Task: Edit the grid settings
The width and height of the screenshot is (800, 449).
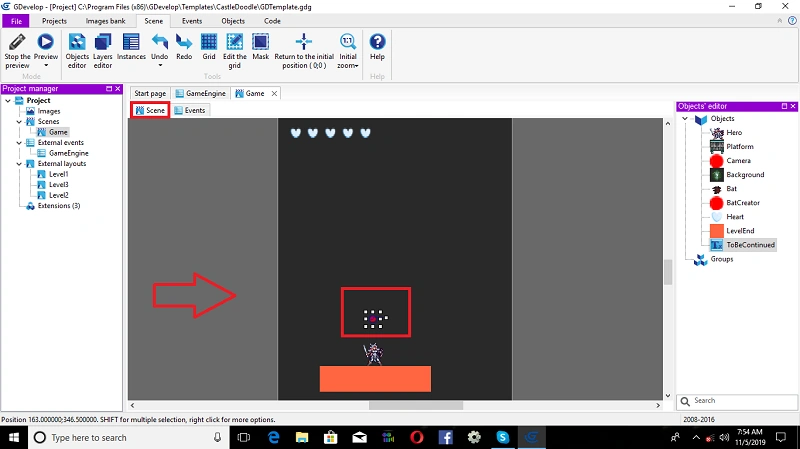Action: [234, 51]
